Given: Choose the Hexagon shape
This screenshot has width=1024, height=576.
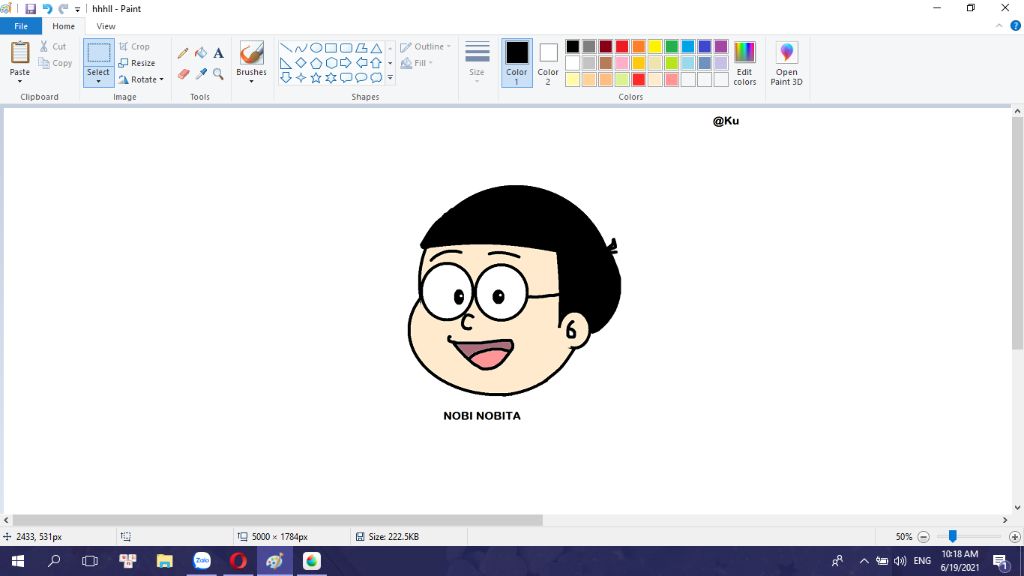Looking at the screenshot, I should click(331, 63).
